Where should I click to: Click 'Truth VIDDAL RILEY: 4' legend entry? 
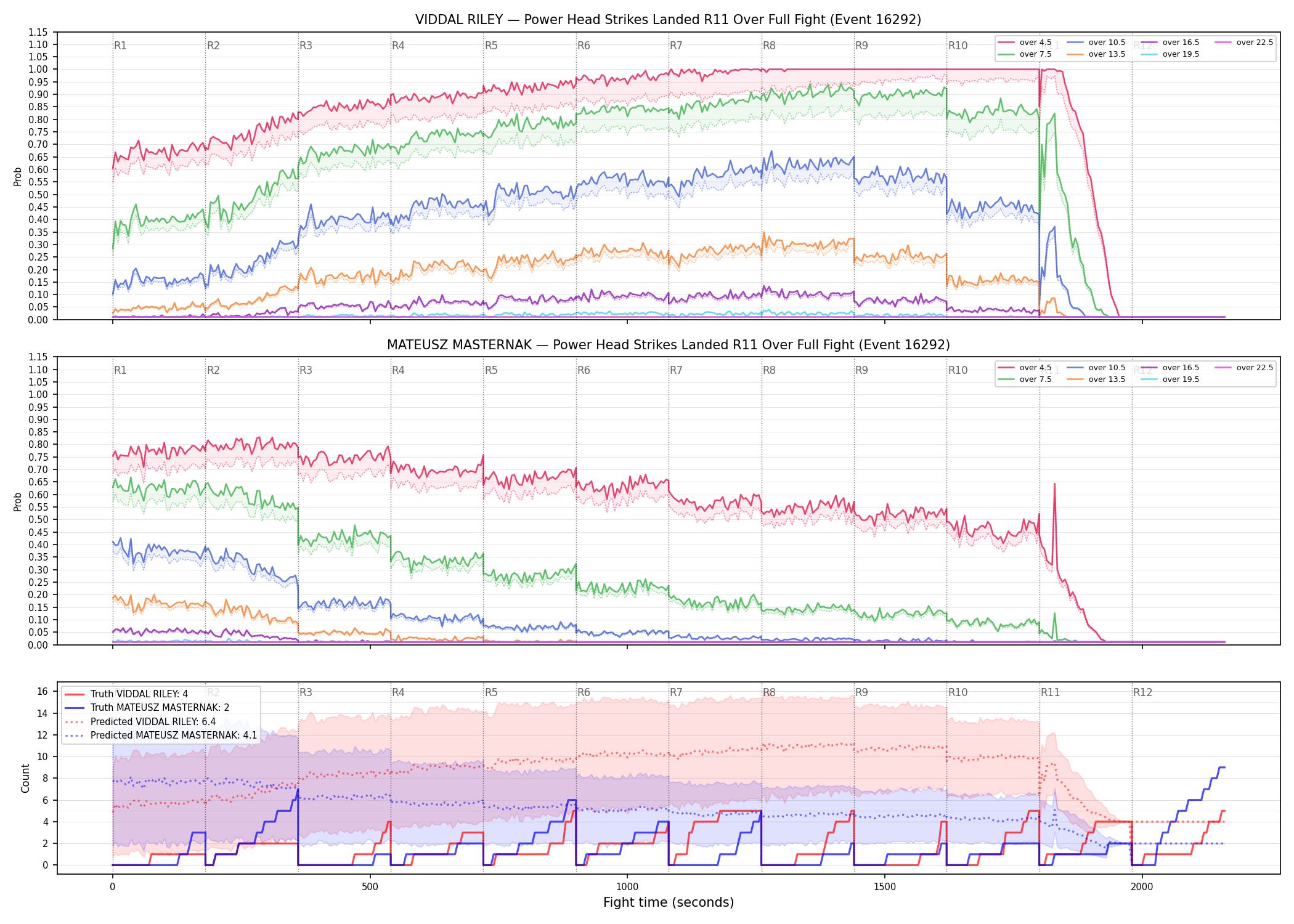pyautogui.click(x=139, y=694)
